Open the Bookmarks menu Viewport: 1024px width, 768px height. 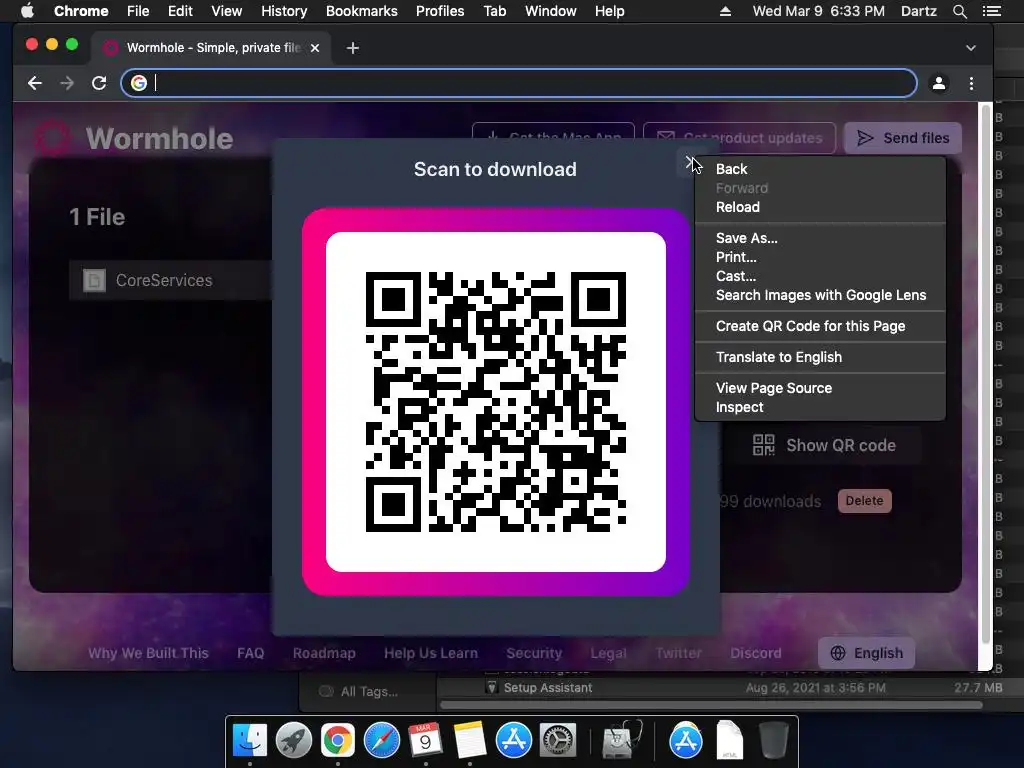point(362,11)
